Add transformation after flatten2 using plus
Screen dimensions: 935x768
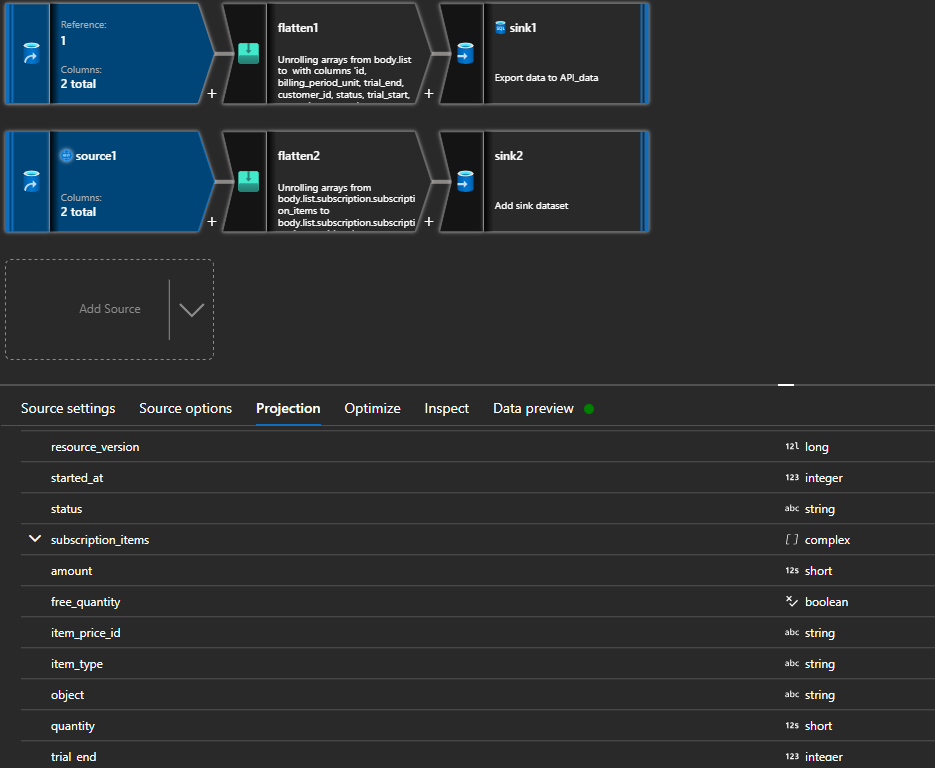[x=429, y=221]
